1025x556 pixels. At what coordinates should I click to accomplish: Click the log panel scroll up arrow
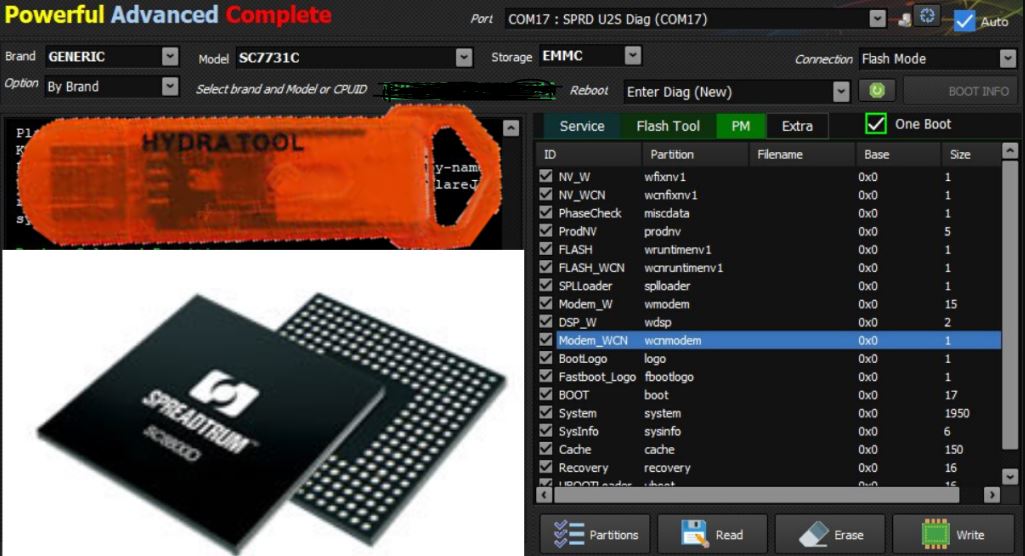tap(511, 128)
